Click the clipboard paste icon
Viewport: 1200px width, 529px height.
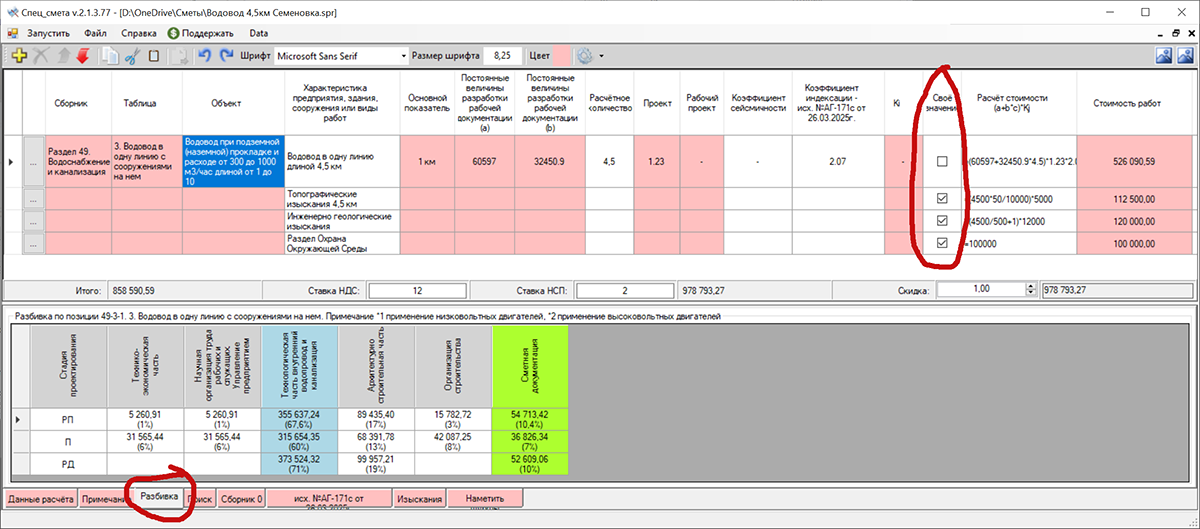click(153, 56)
